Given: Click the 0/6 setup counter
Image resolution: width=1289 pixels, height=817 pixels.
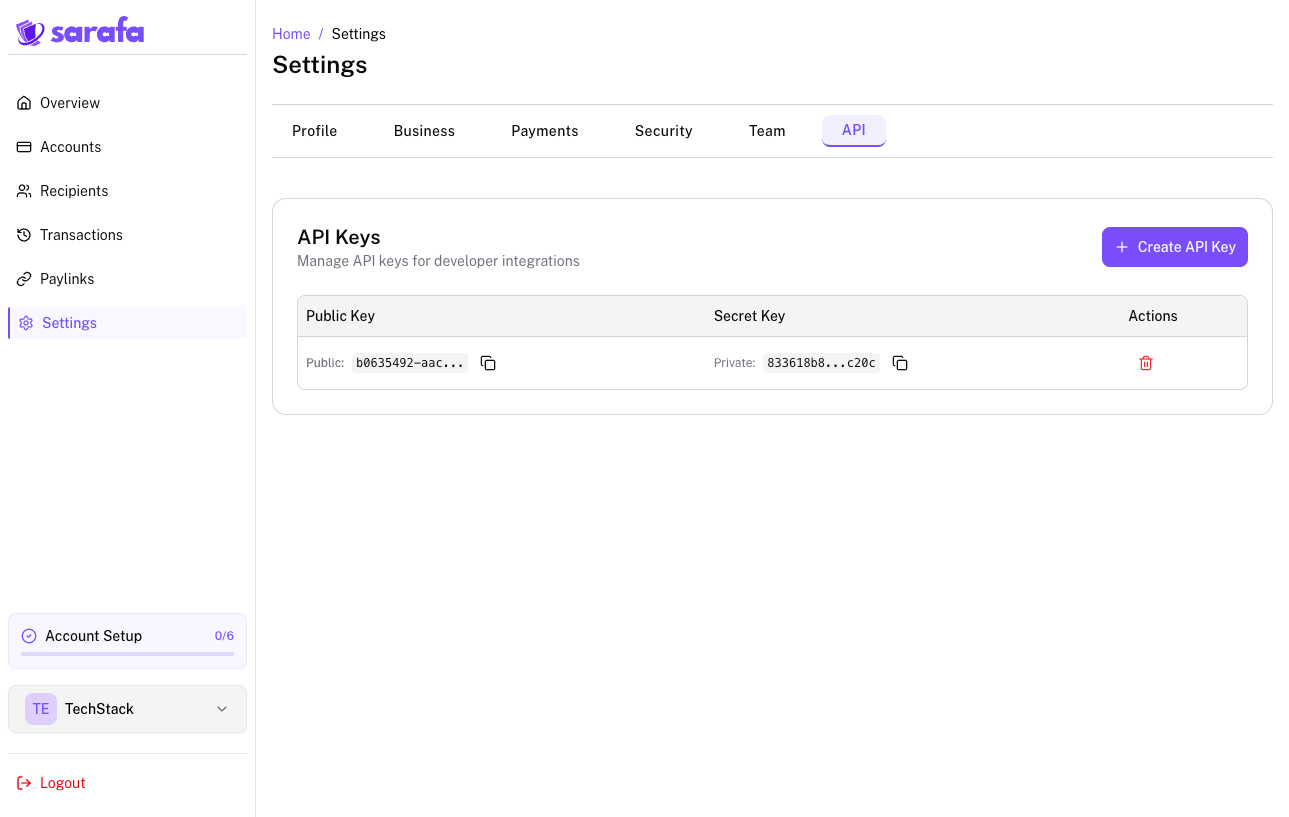Looking at the screenshot, I should click(224, 636).
